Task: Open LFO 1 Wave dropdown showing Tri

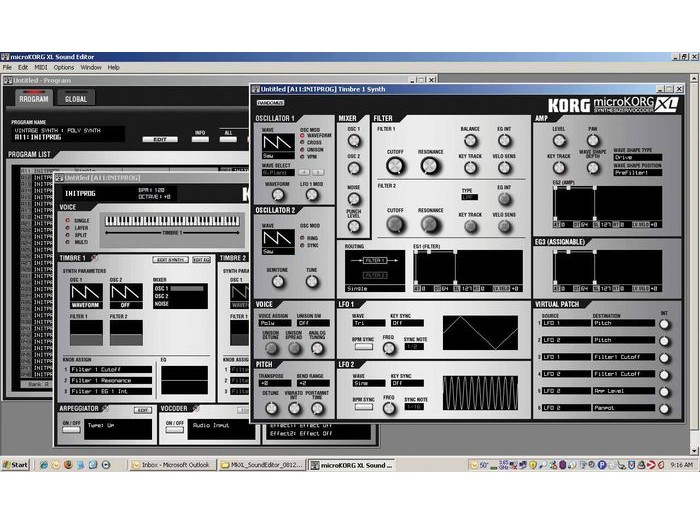Action: (368, 323)
